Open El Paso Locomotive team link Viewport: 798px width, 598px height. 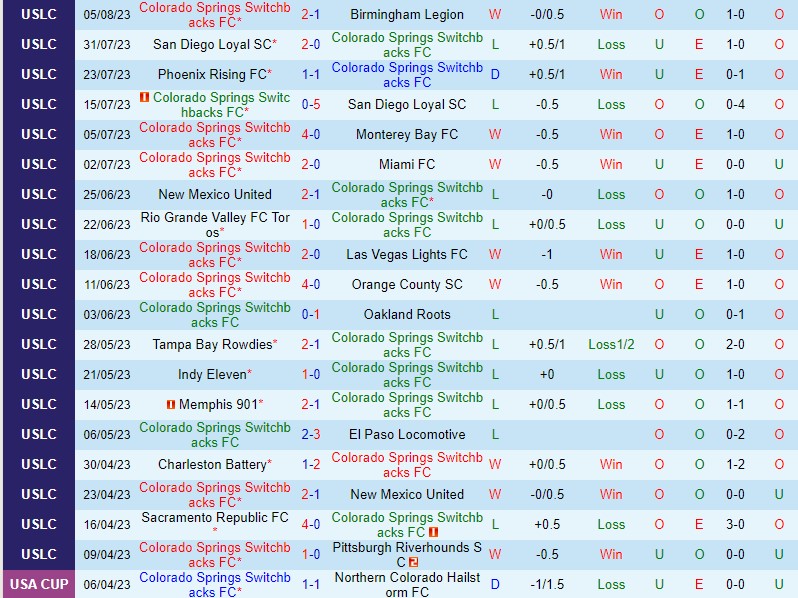click(x=407, y=435)
